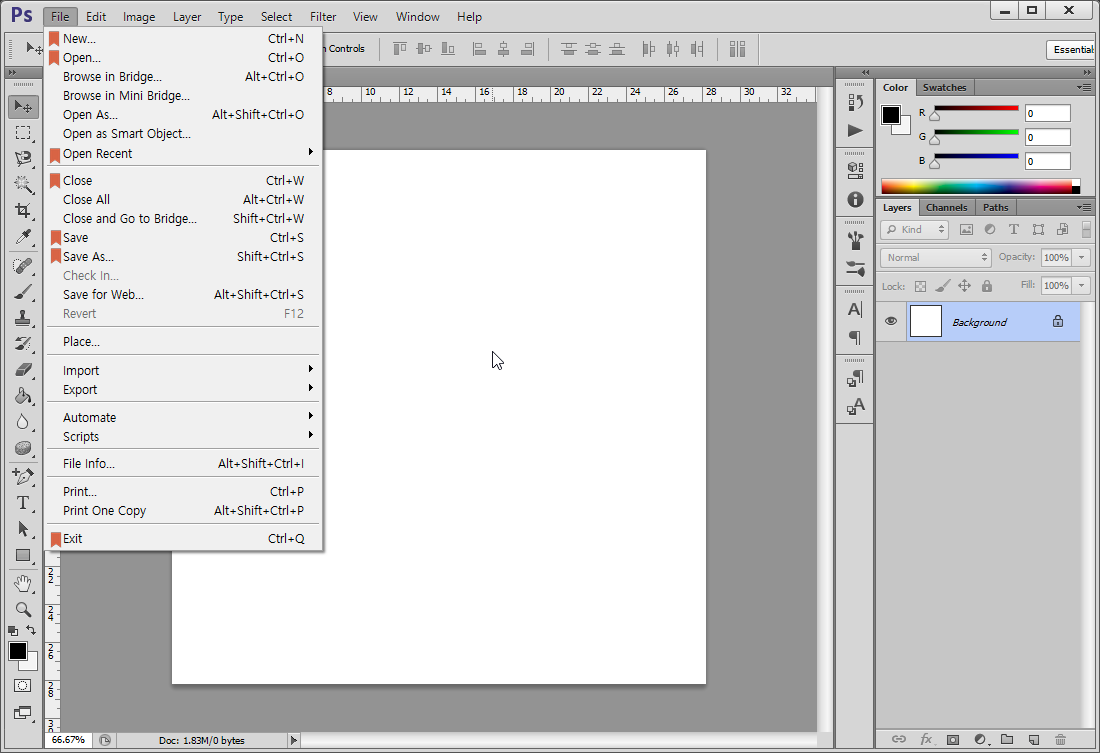1100x753 pixels.
Task: Choose Save for Web... menu entry
Action: click(184, 295)
